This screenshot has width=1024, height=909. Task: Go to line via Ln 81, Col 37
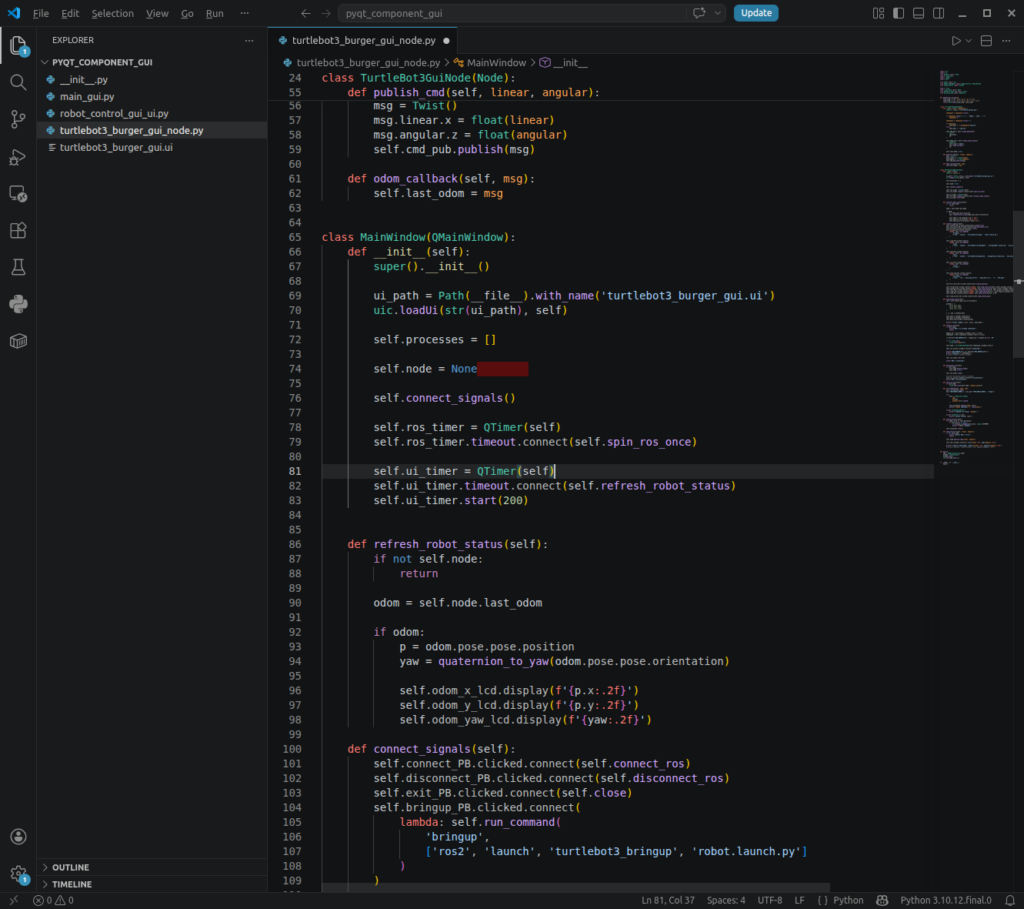point(667,901)
